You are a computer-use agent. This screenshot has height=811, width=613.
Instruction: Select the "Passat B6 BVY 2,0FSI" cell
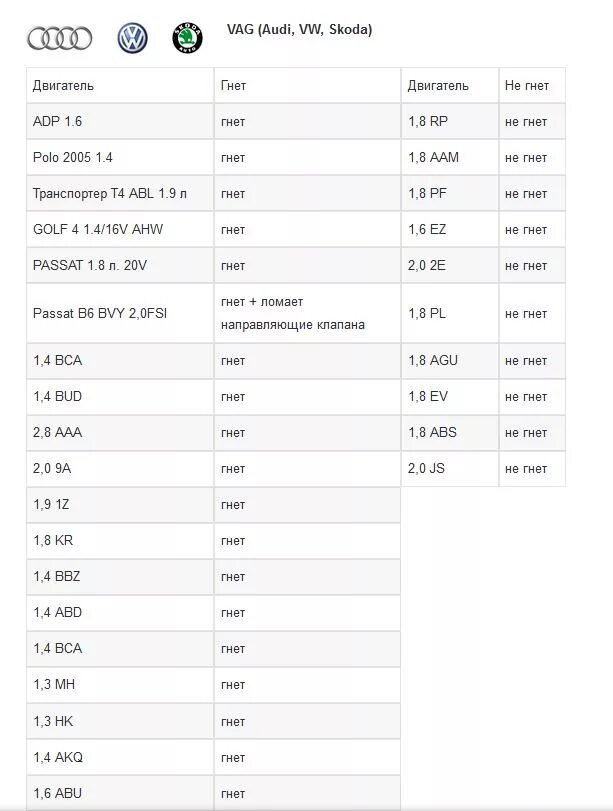pos(100,313)
